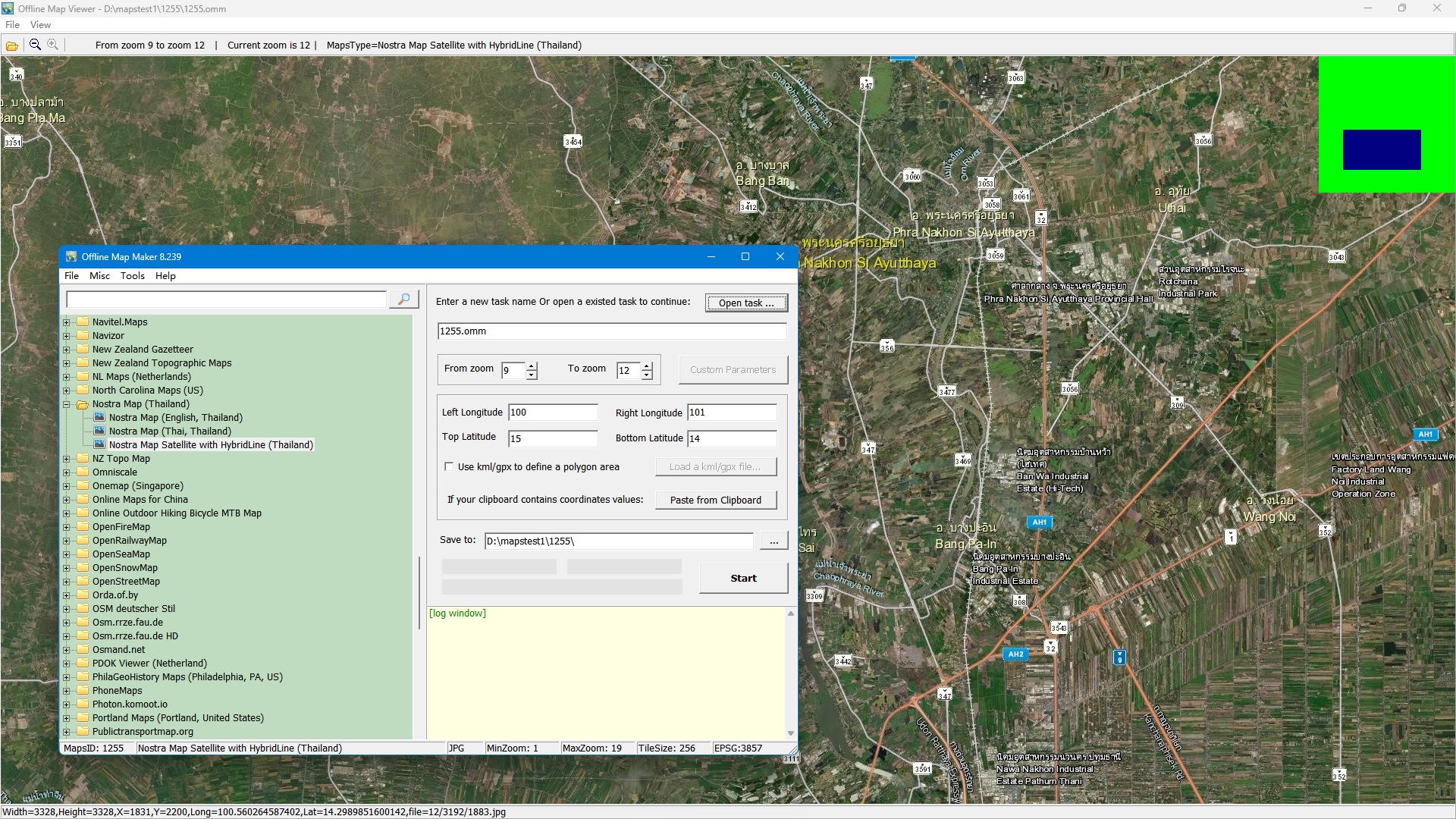Increase the From zoom value
The height and width of the screenshot is (819, 1456).
tap(532, 366)
